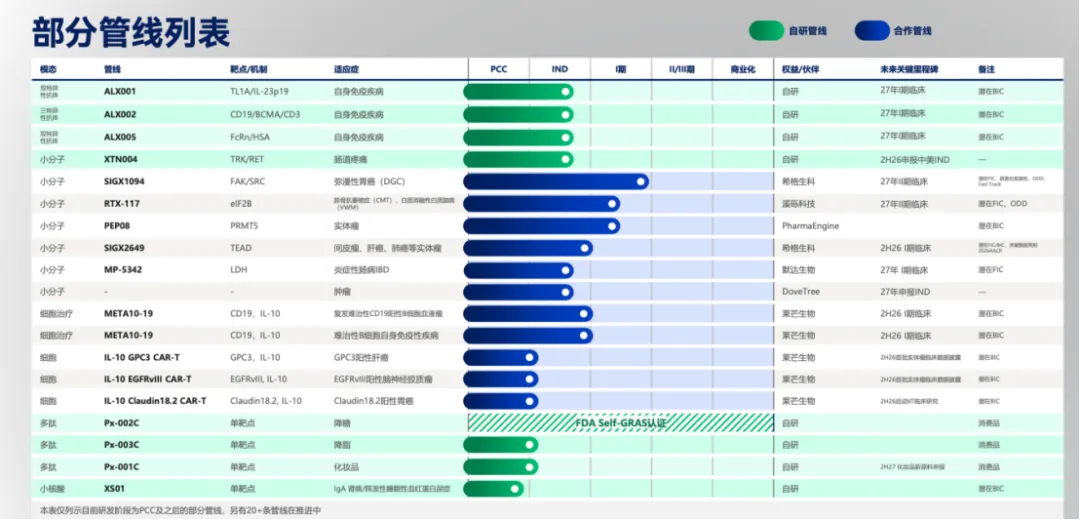Click the 部分管线列表 title heading
1080x520 pixels.
pos(131,32)
